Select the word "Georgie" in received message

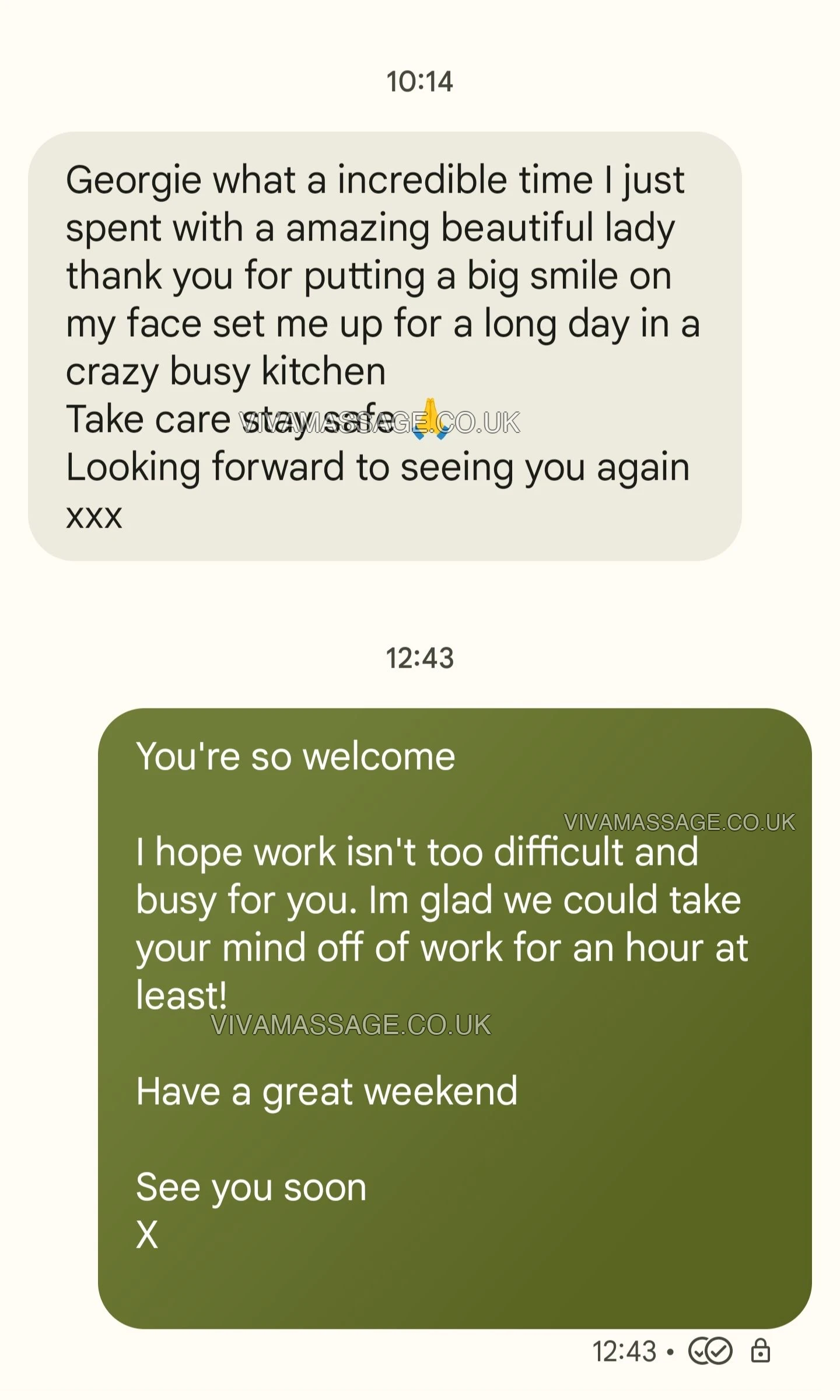coord(134,179)
